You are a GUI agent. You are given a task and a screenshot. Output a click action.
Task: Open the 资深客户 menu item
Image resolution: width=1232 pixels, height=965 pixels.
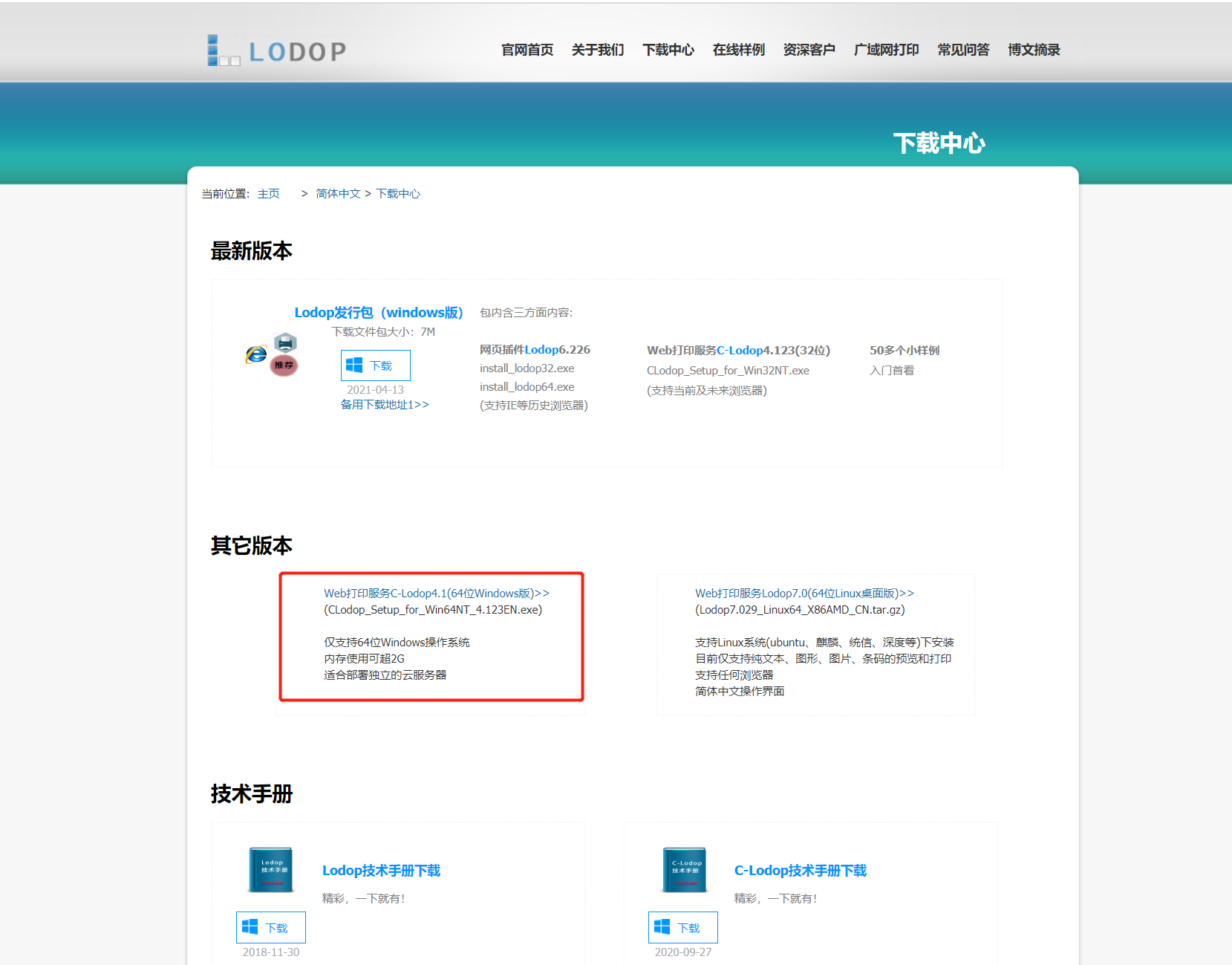tap(809, 50)
